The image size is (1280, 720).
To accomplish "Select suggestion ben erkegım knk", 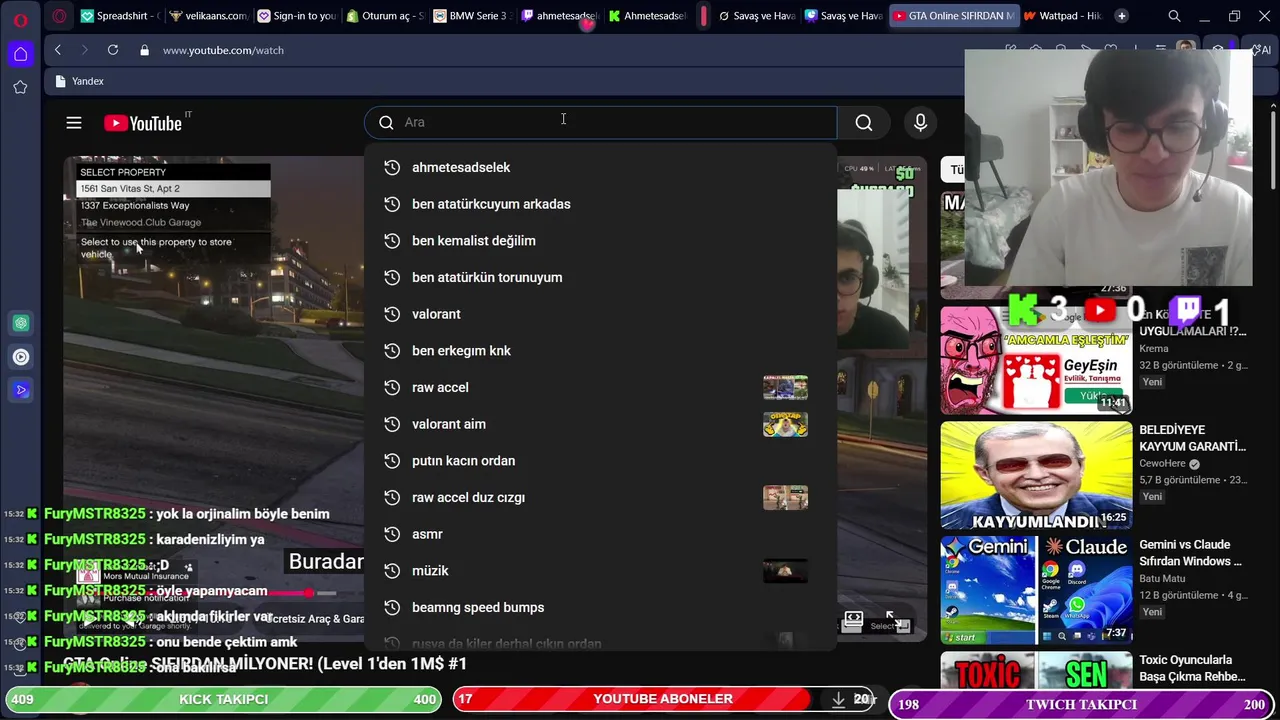I will coord(600,351).
